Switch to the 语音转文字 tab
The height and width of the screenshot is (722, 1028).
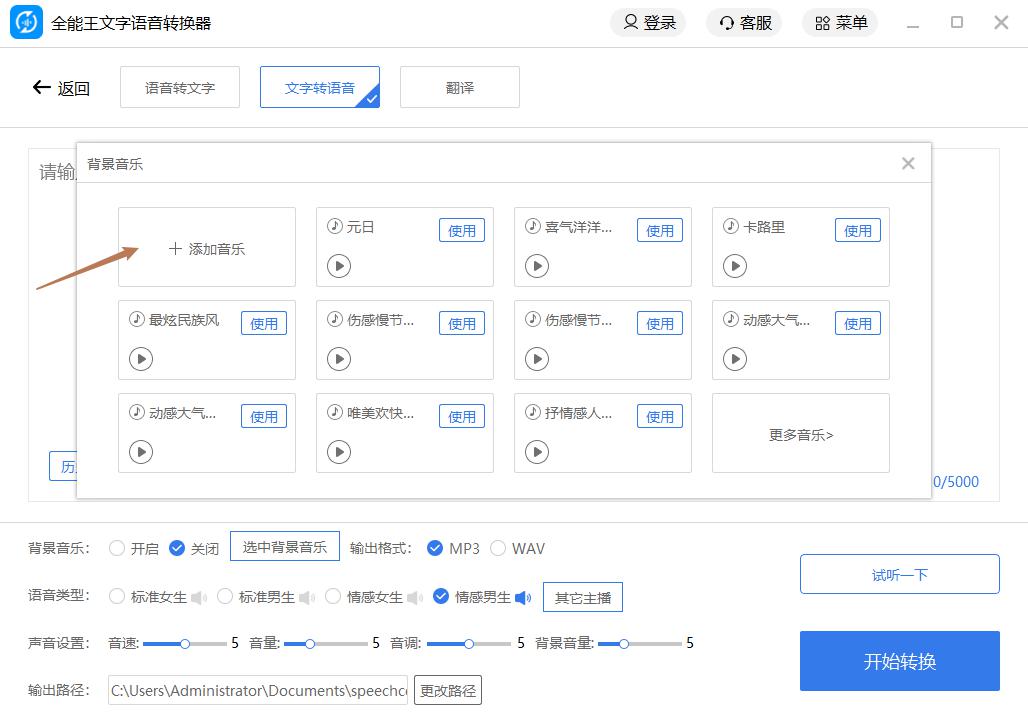coord(180,87)
